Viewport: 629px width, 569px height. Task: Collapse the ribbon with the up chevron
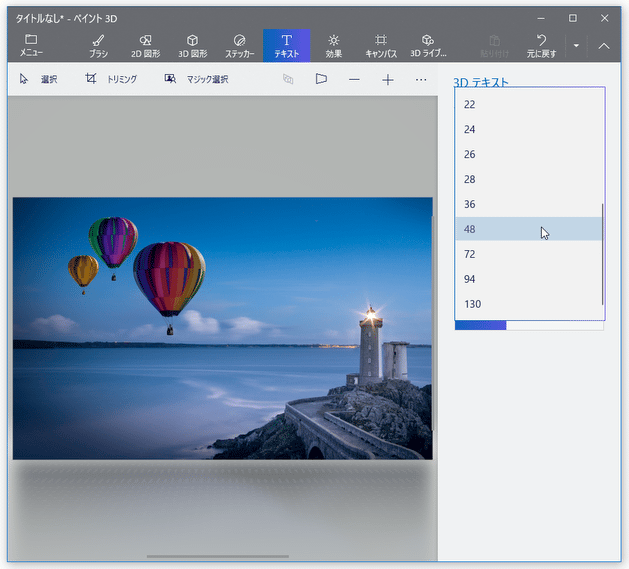pyautogui.click(x=604, y=46)
